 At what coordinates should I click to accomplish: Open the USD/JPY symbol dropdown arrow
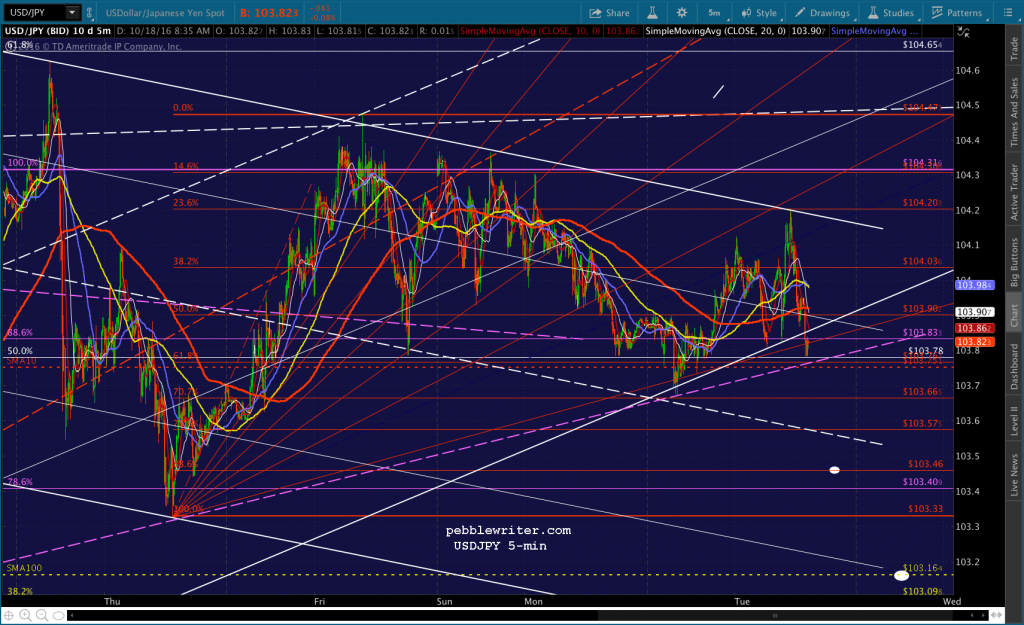72,12
